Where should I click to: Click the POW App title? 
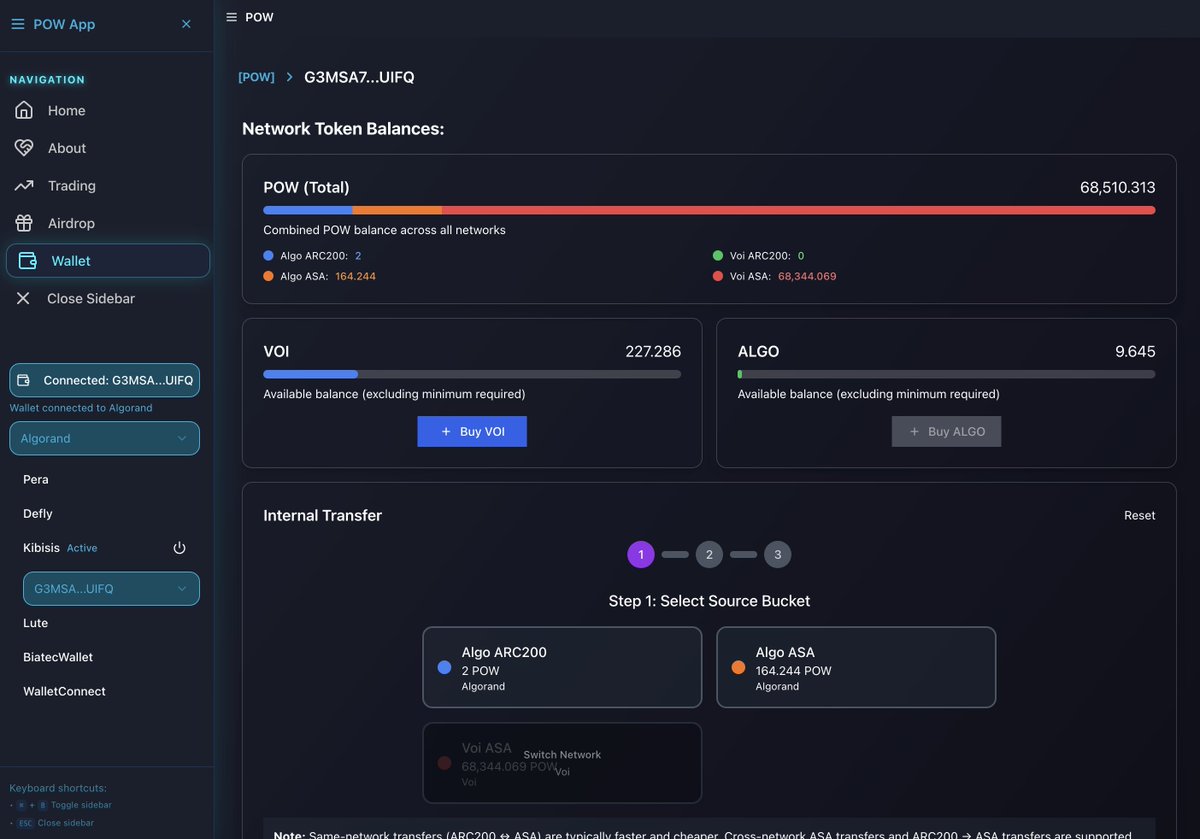[x=64, y=24]
